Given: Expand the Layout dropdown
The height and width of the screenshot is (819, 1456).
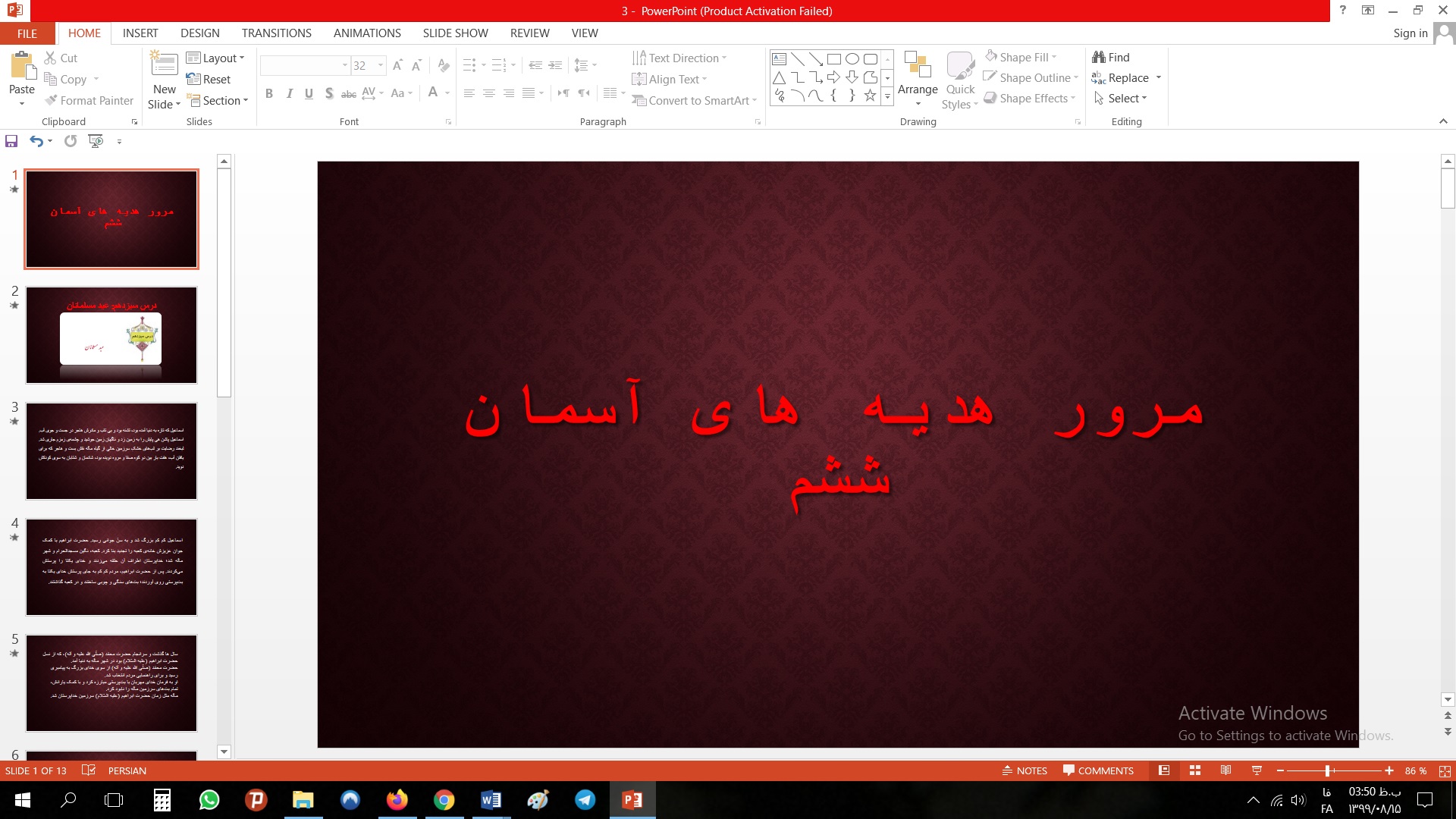Looking at the screenshot, I should [215, 58].
